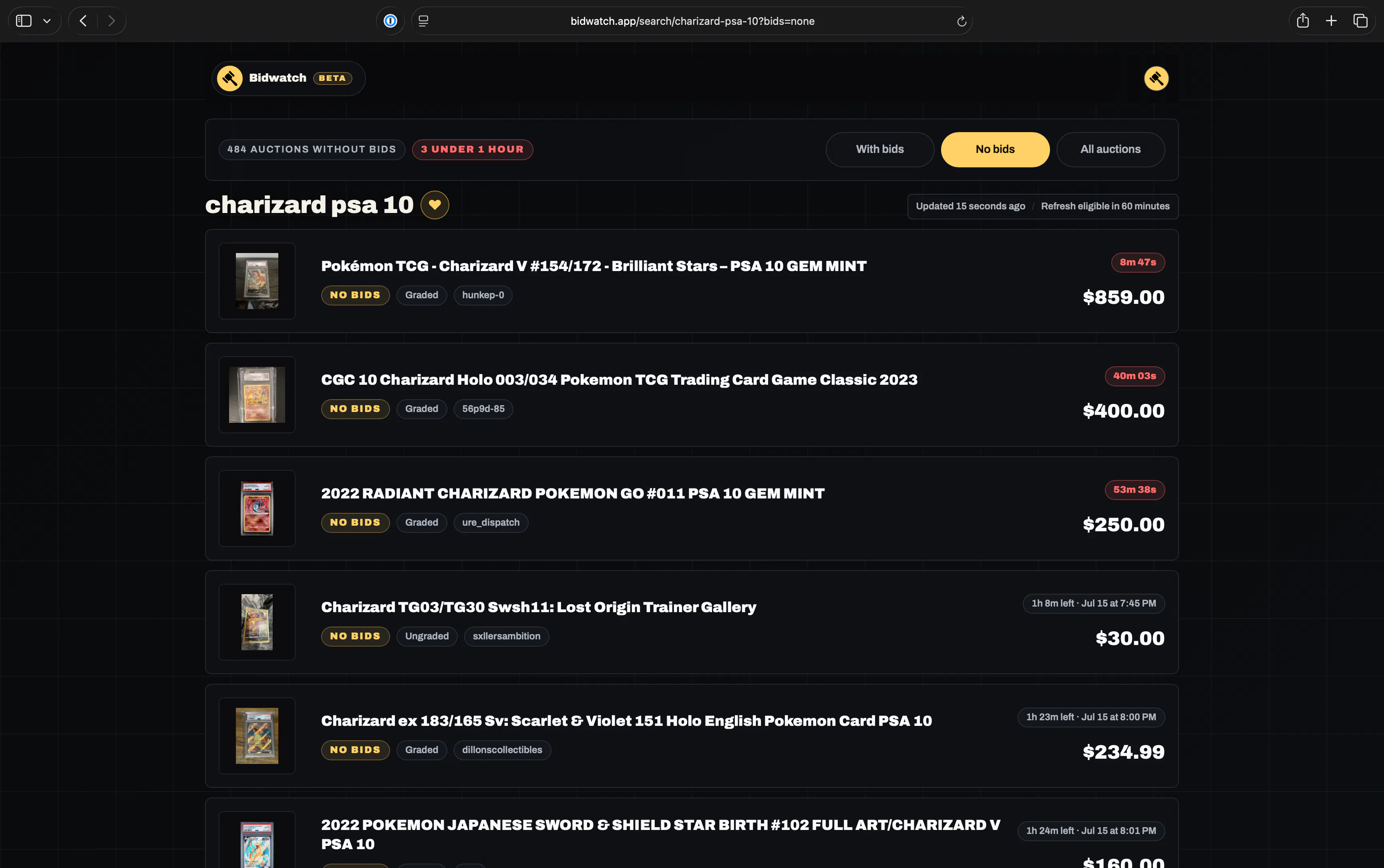Click the bidwatch.app address bar

[692, 21]
